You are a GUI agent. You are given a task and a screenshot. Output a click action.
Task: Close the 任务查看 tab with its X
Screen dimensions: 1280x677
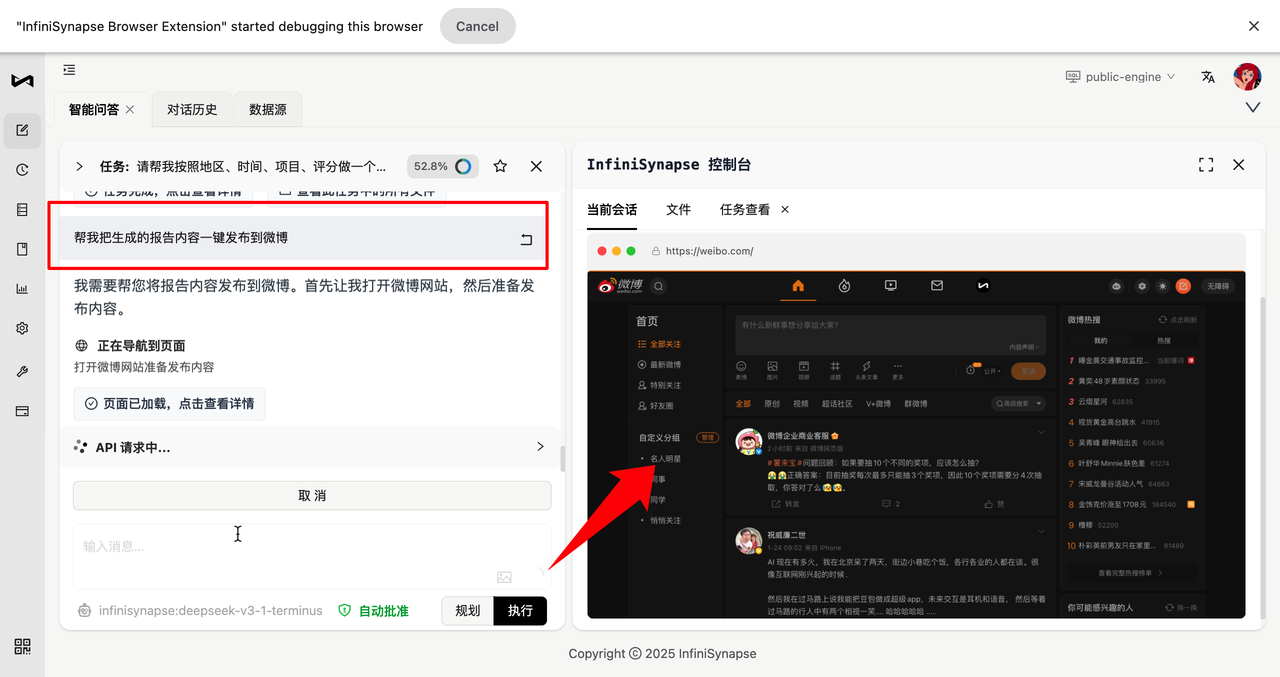785,210
